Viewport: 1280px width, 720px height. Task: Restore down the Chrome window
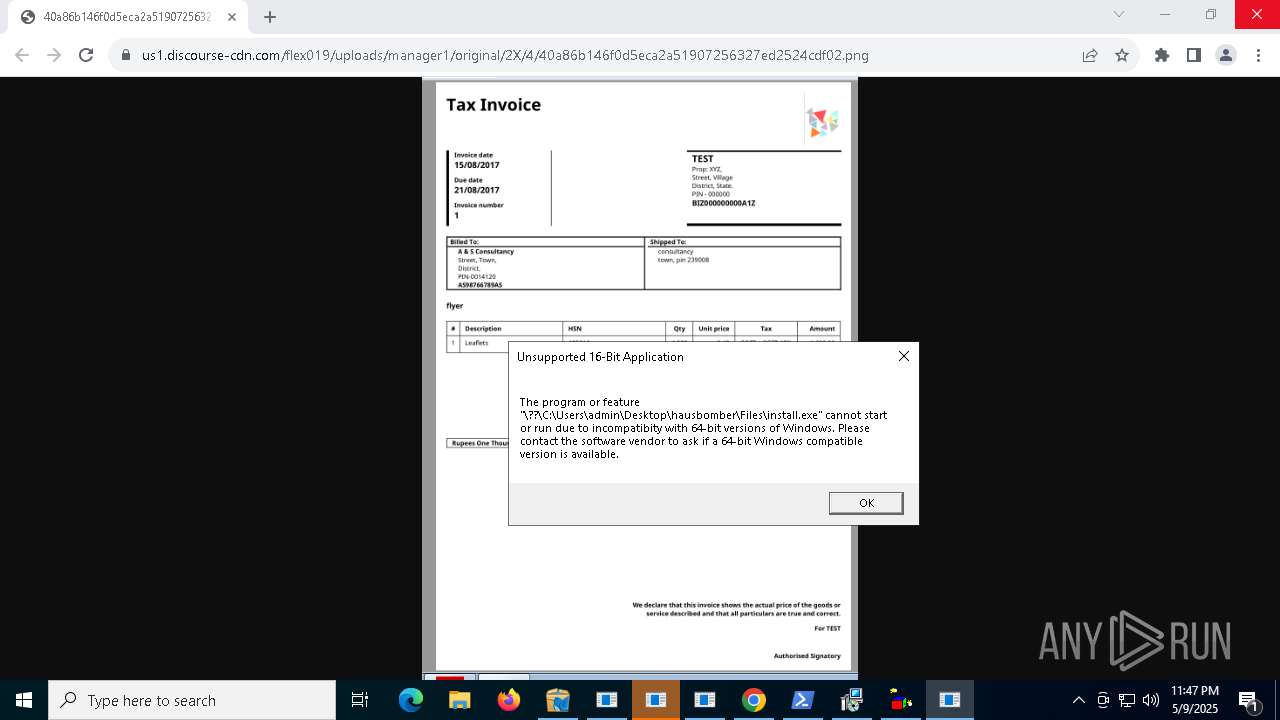point(1211,14)
